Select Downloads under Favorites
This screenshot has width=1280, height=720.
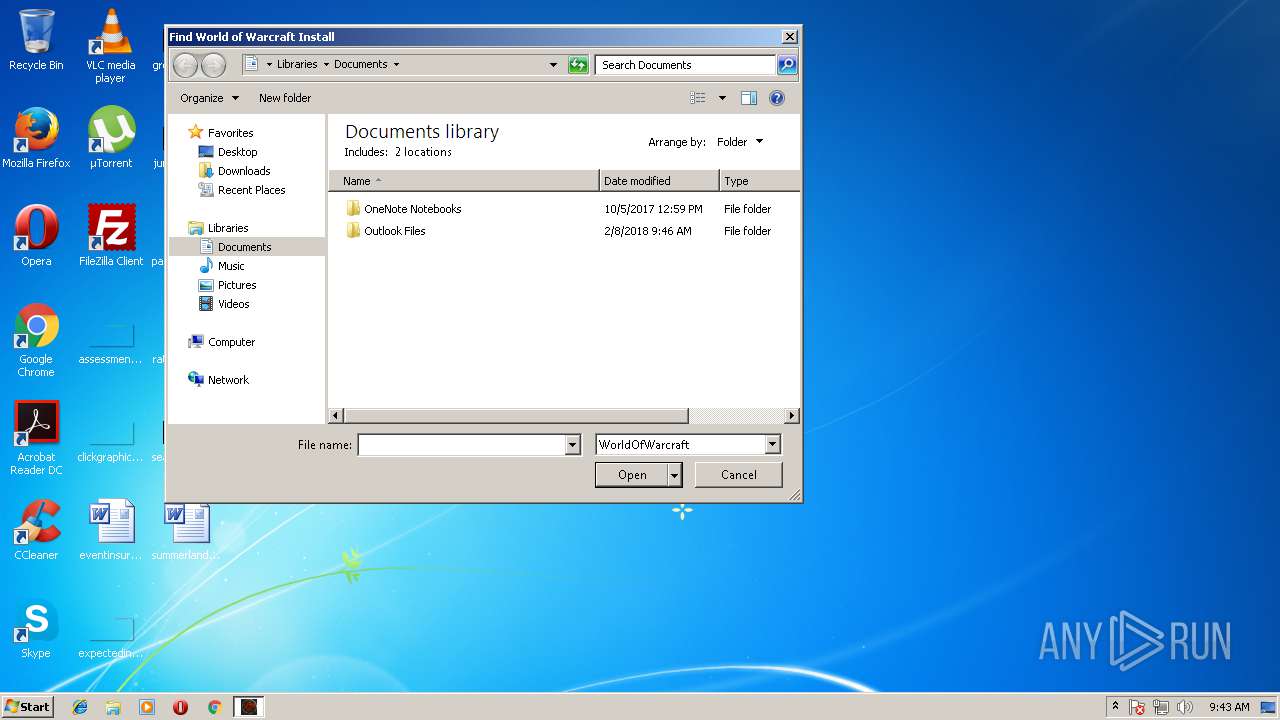[244, 171]
